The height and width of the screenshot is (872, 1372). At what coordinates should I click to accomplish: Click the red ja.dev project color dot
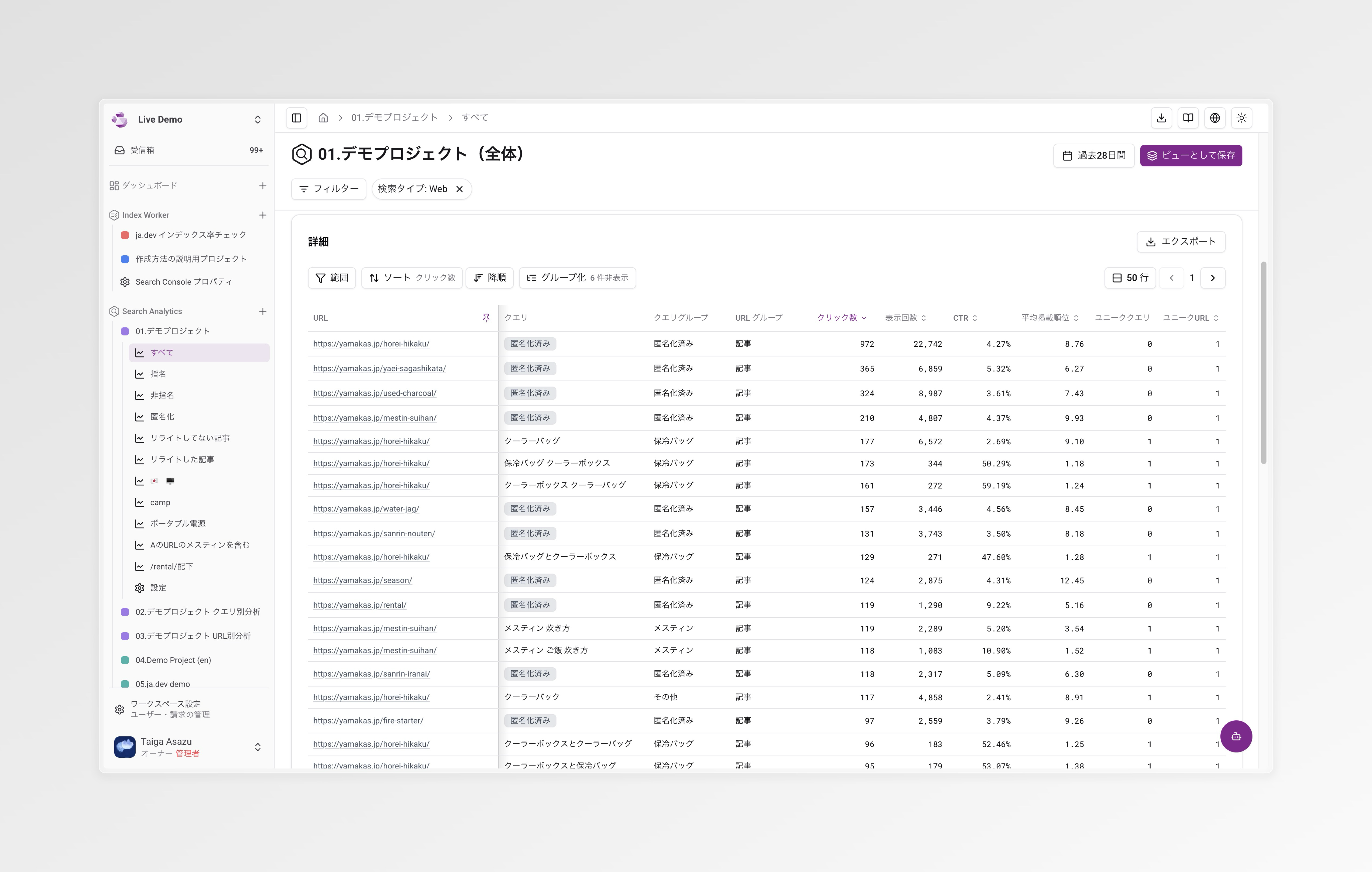[125, 235]
